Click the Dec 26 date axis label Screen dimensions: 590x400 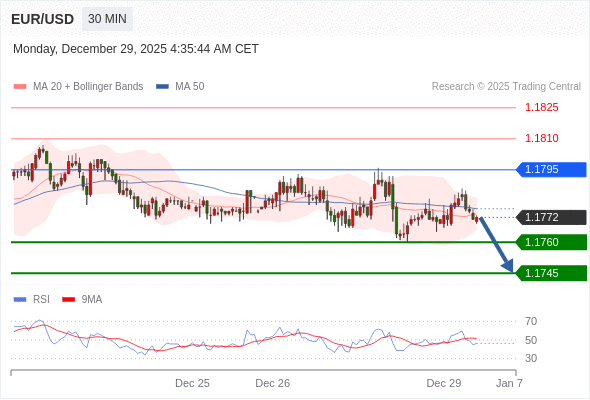point(272,383)
